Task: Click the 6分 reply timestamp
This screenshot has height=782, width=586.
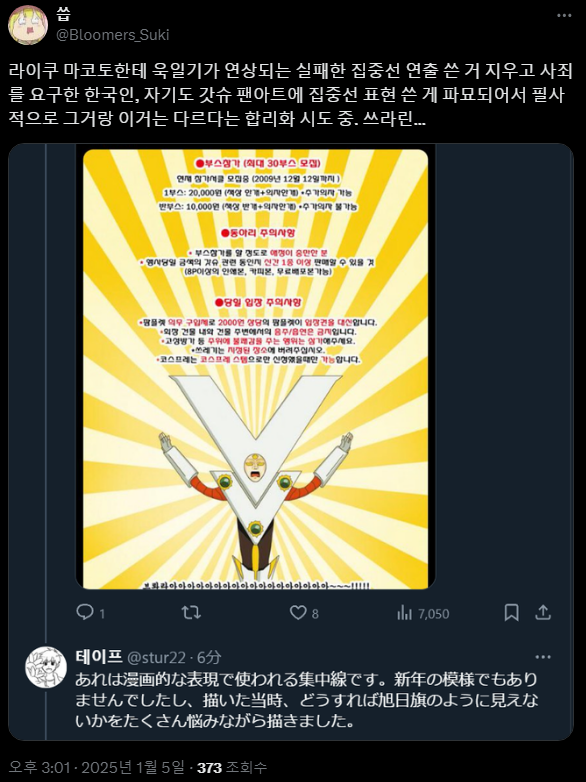Action: [209, 657]
